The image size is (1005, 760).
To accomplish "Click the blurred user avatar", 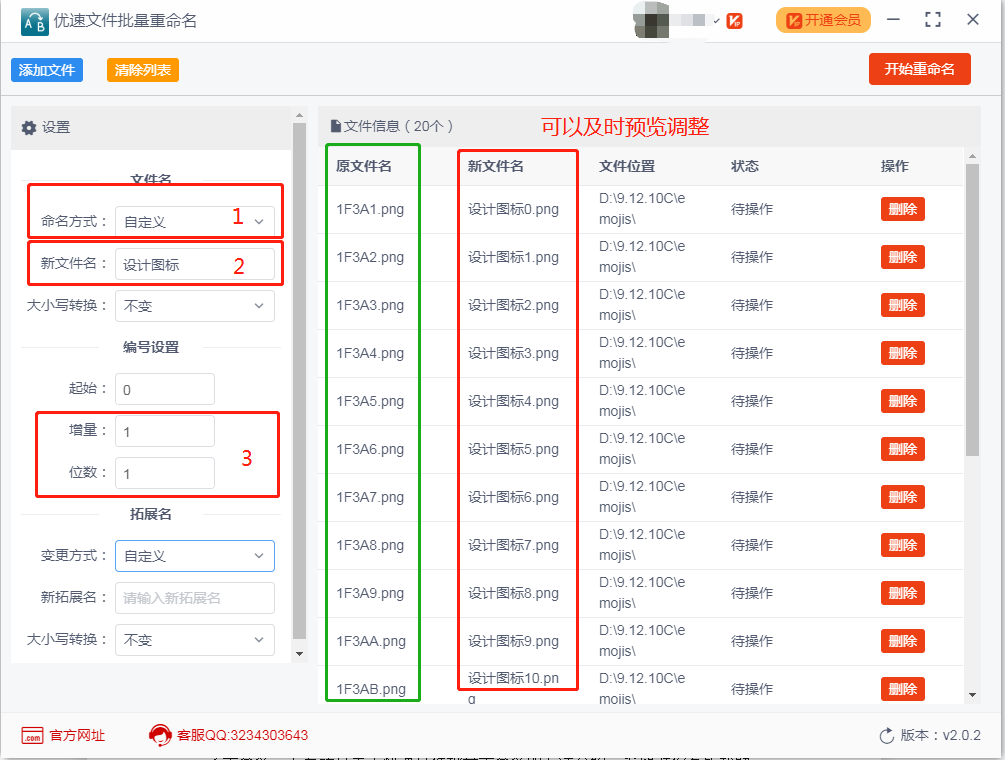I will pos(651,20).
